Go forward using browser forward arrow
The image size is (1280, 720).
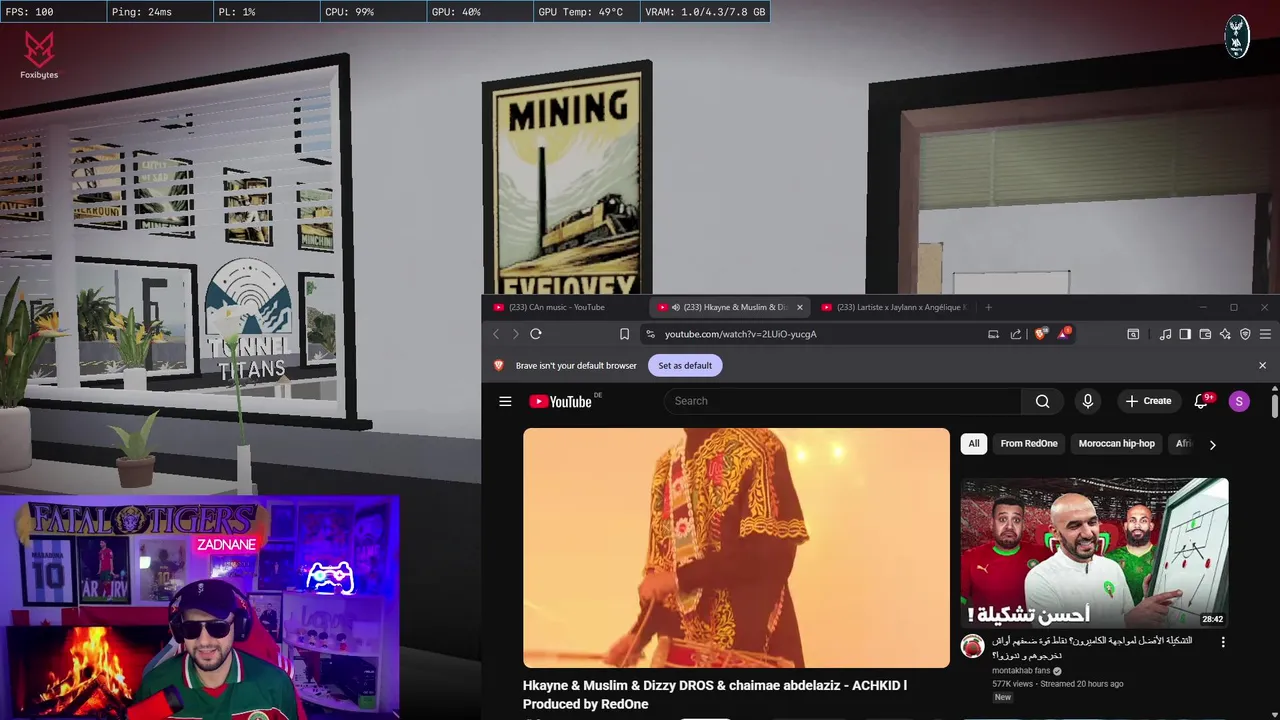[515, 334]
